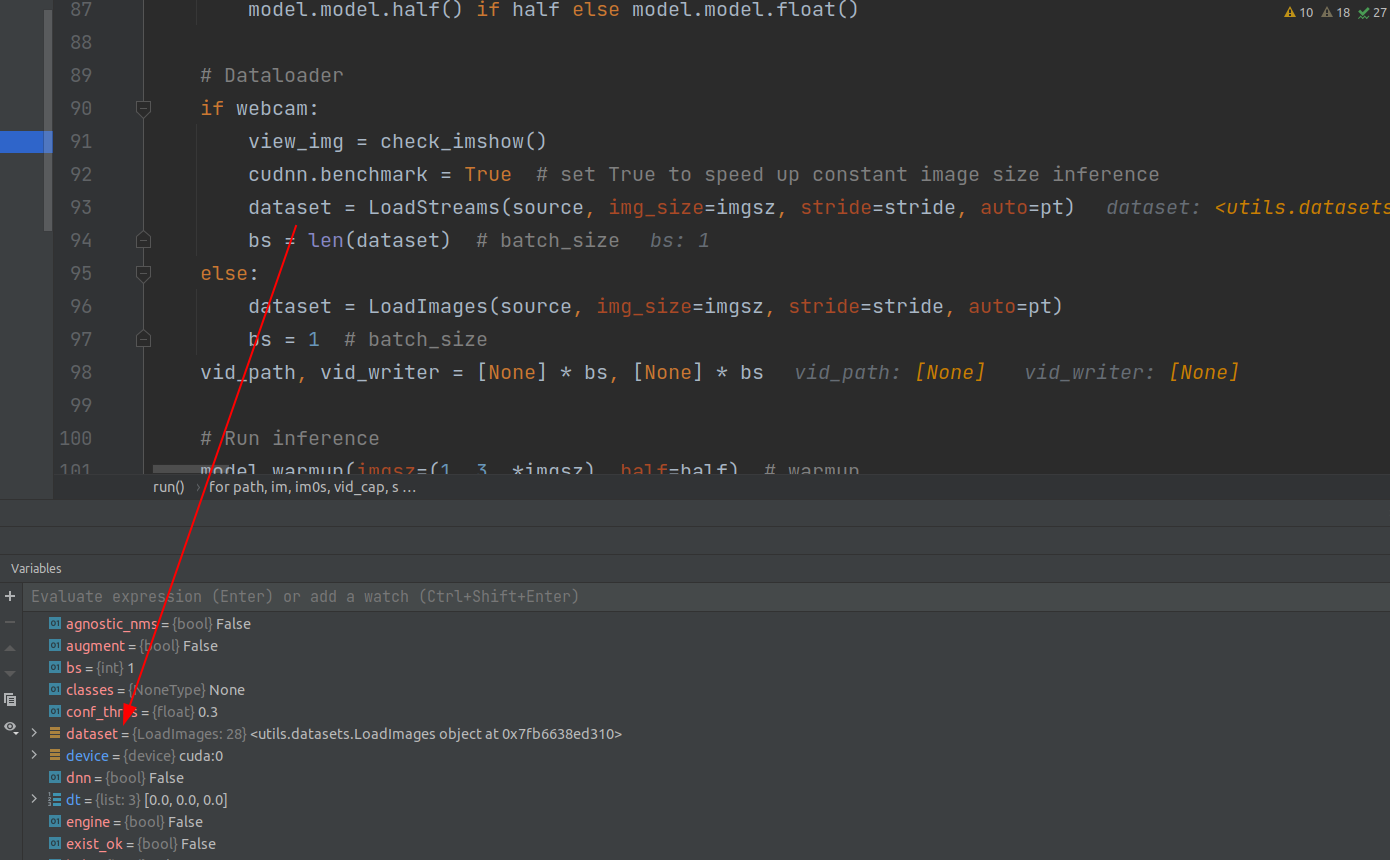Duplicate the watch using the copy icon
The image size is (1390, 860).
10,700
